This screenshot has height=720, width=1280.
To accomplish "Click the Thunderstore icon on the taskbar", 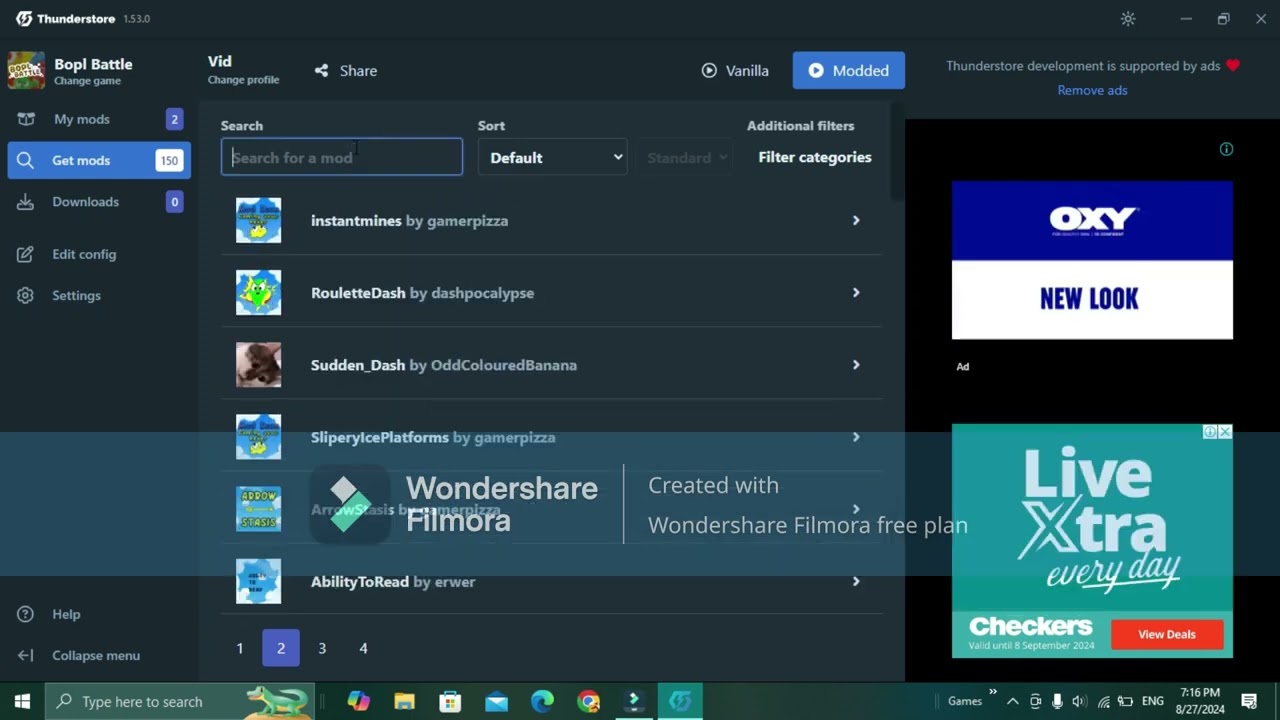I will (x=680, y=702).
